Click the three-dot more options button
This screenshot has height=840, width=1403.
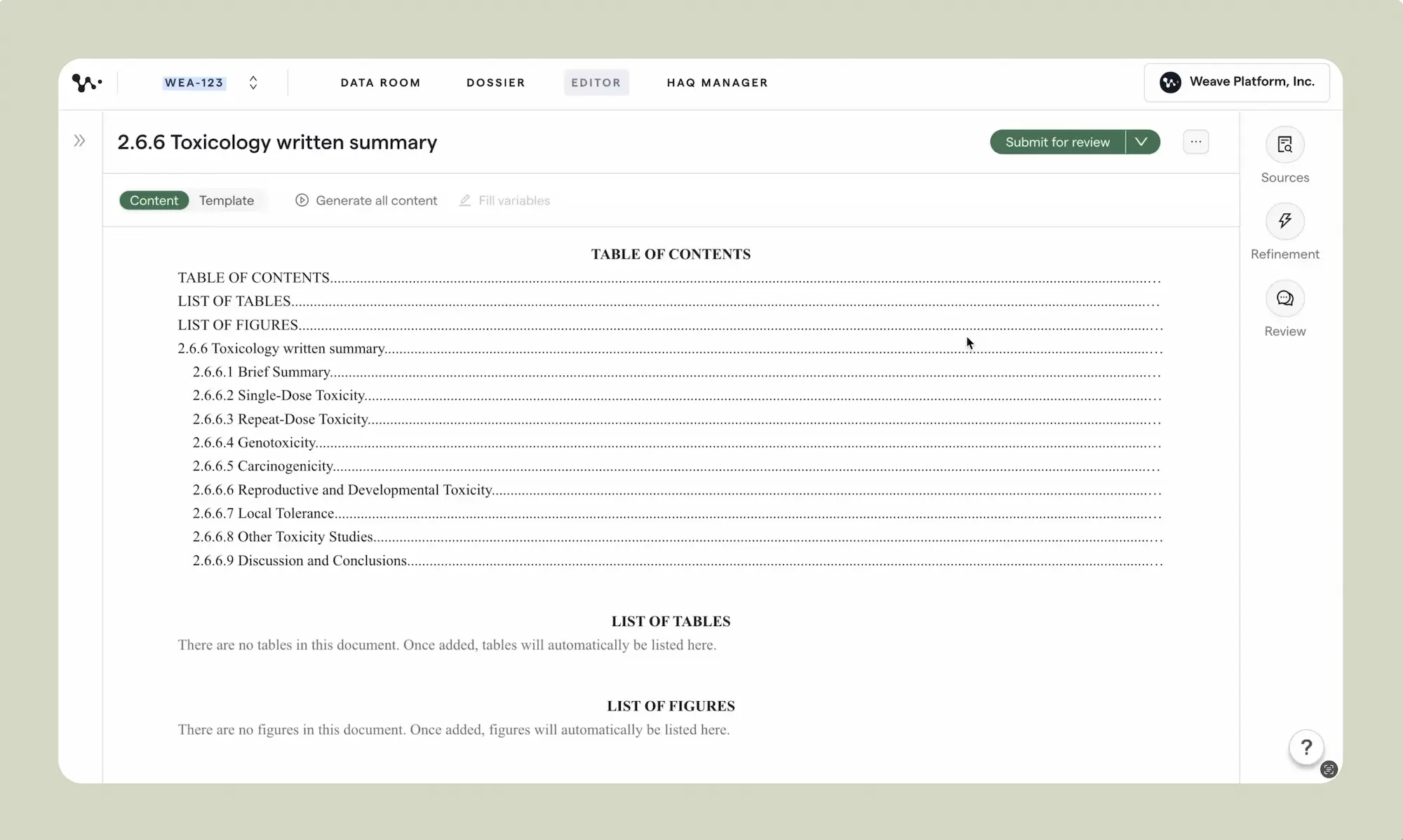[1195, 142]
